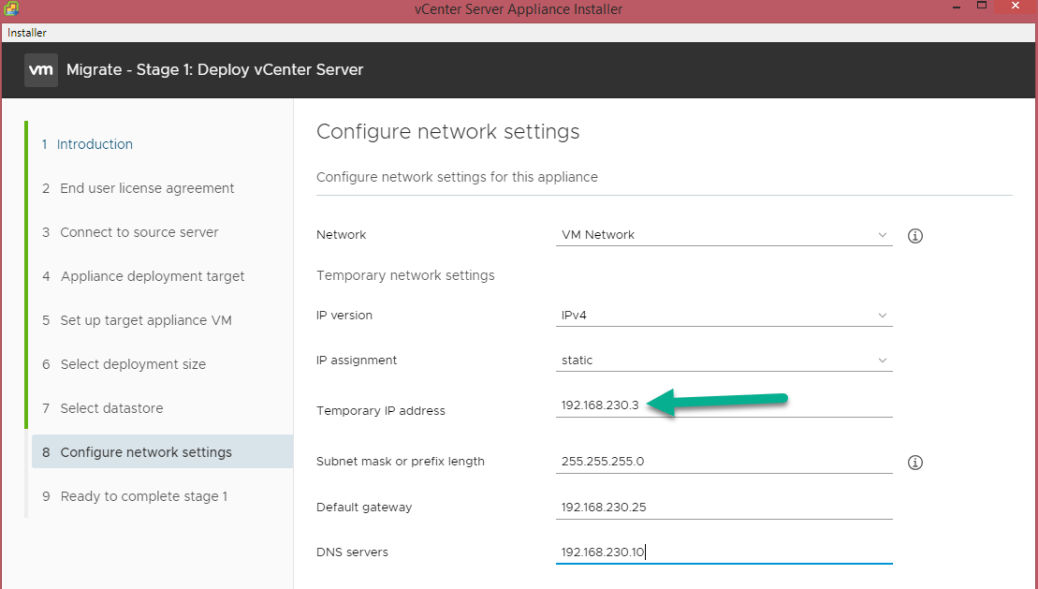Select Configure network settings step
Viewport: 1038px width, 589px height.
click(146, 452)
